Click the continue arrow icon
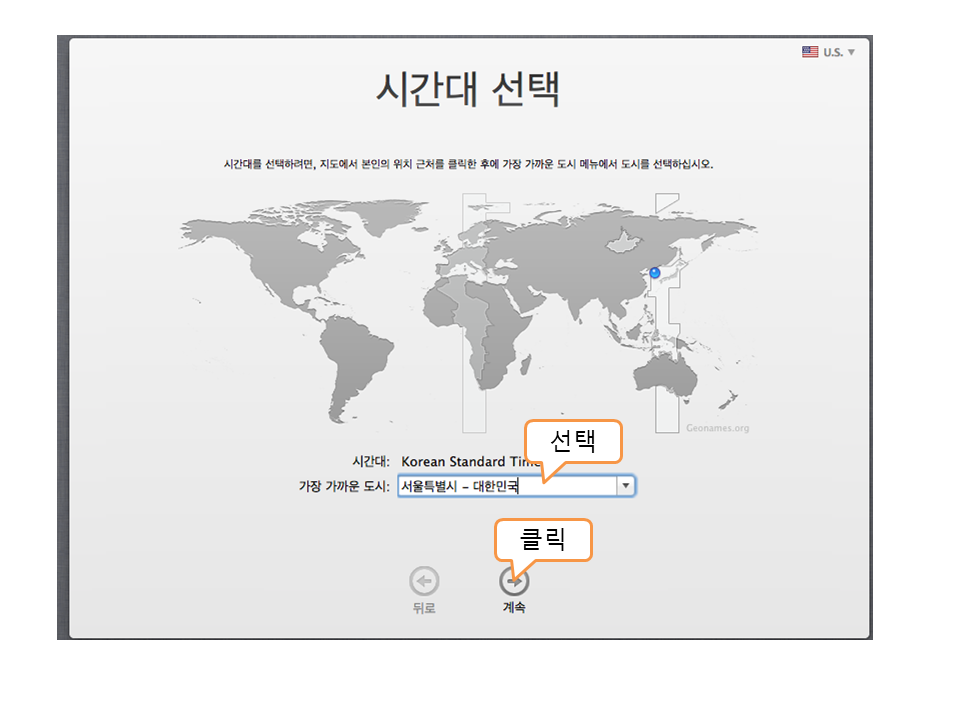This screenshot has width=960, height=720. pos(514,581)
